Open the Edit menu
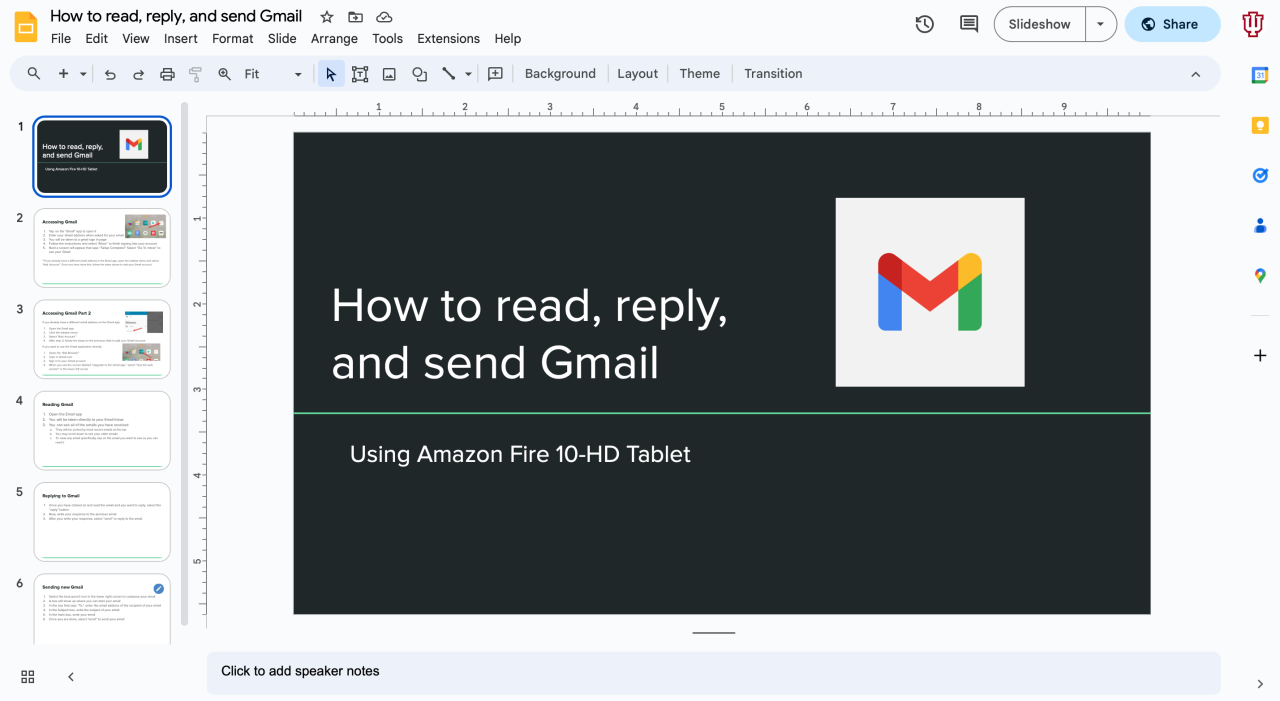 96,38
